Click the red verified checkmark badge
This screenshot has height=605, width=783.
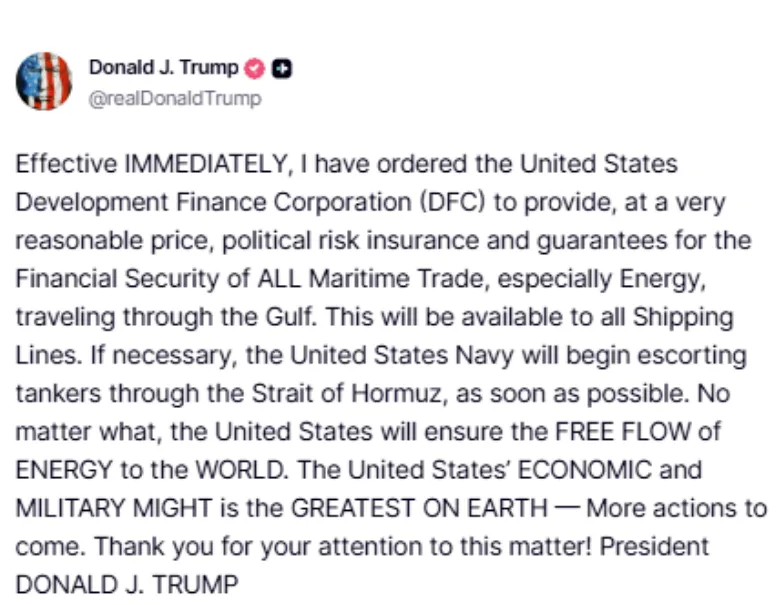tap(255, 68)
